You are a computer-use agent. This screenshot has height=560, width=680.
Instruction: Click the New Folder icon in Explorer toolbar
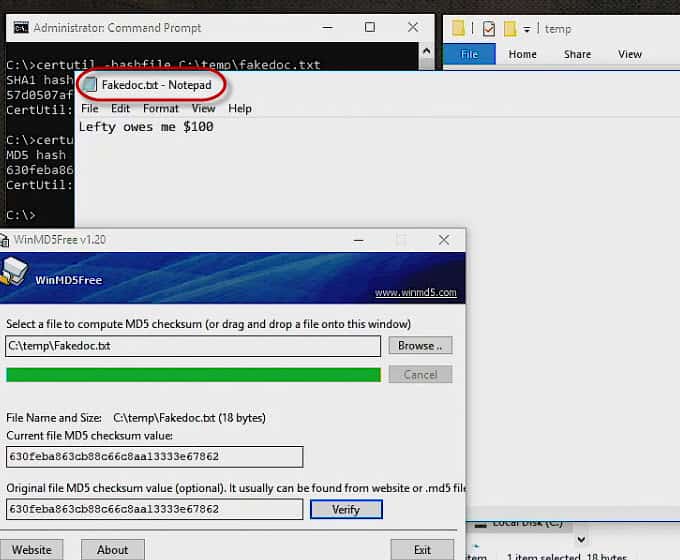tap(510, 29)
